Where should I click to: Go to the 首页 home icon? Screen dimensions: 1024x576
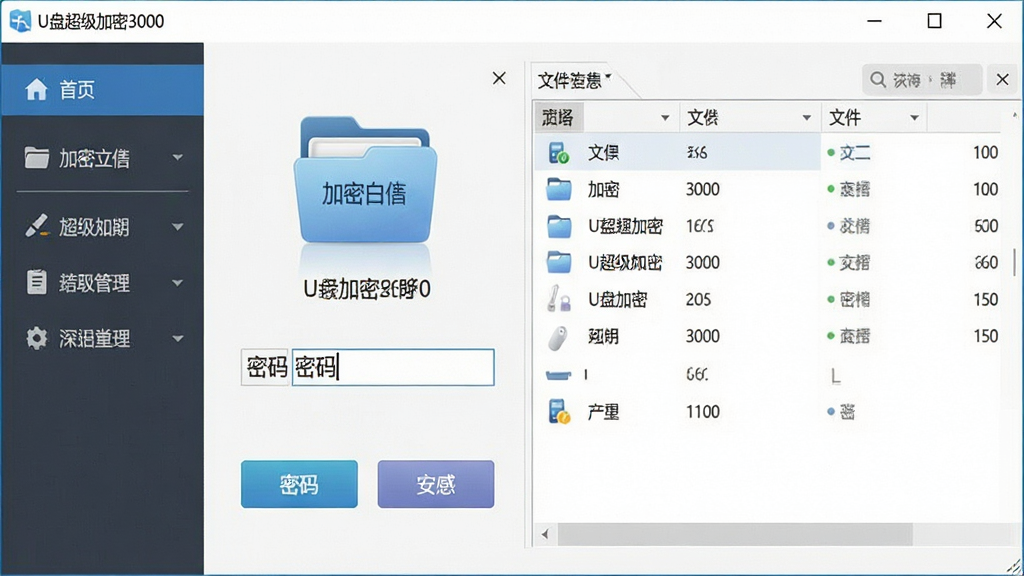click(36, 89)
